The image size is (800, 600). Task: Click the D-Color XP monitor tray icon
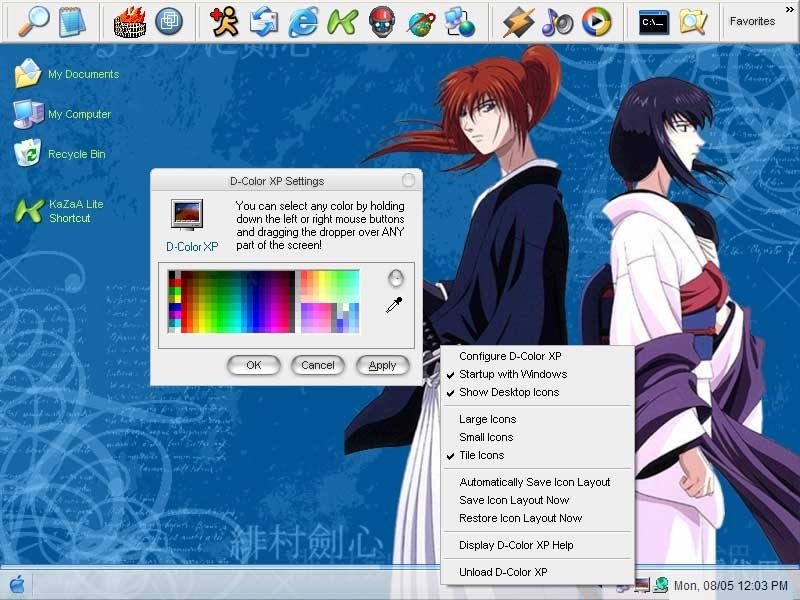(x=641, y=585)
